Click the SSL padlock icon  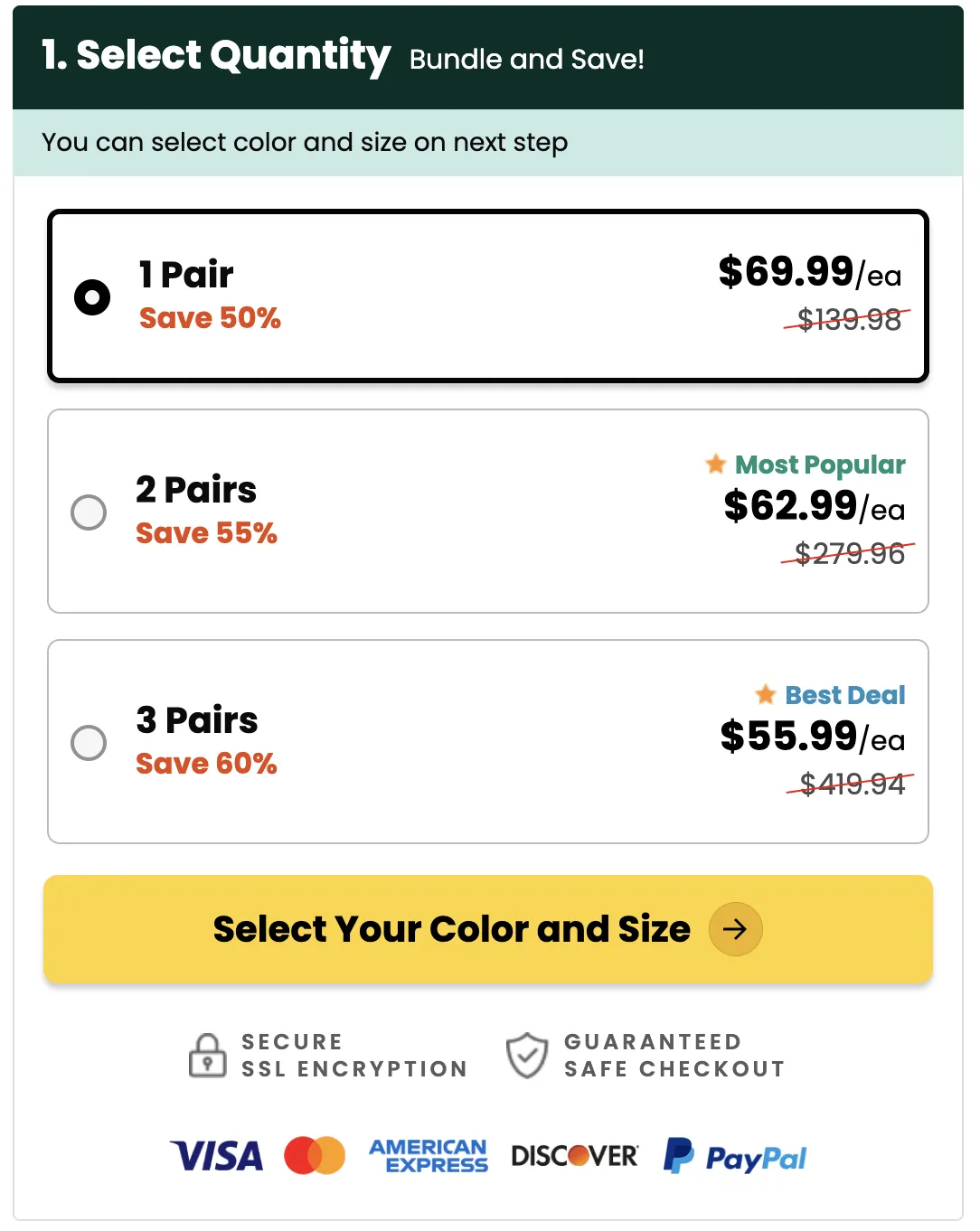(207, 1055)
